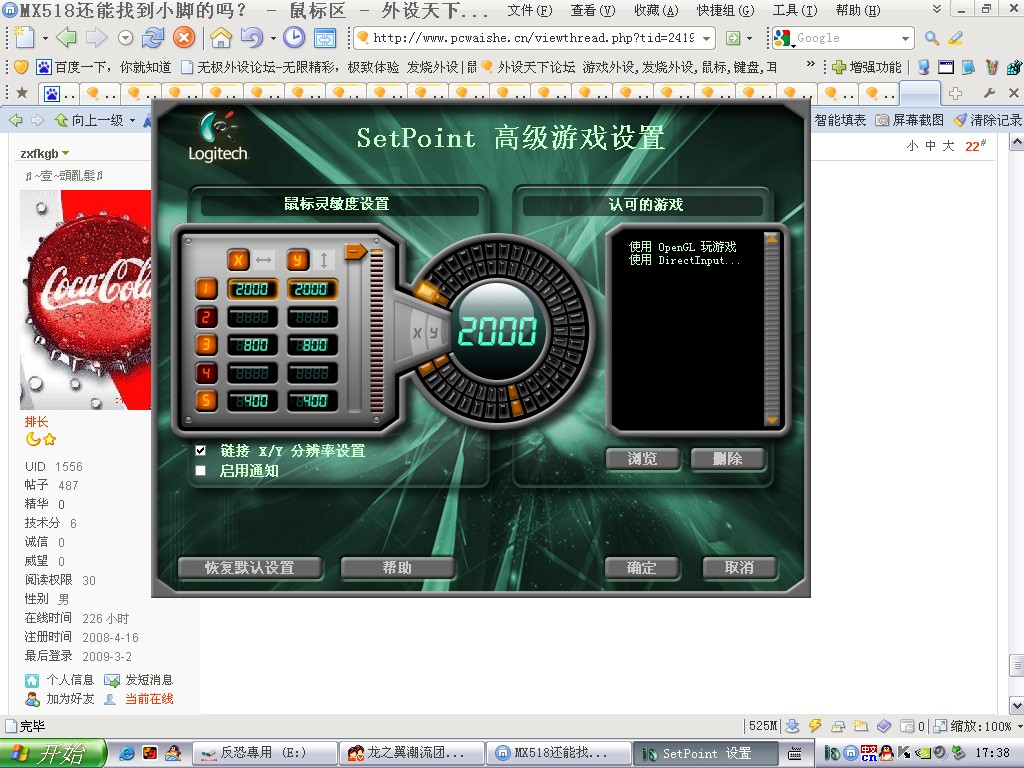Click the browser home icon
This screenshot has width=1024, height=768.
(x=220, y=38)
